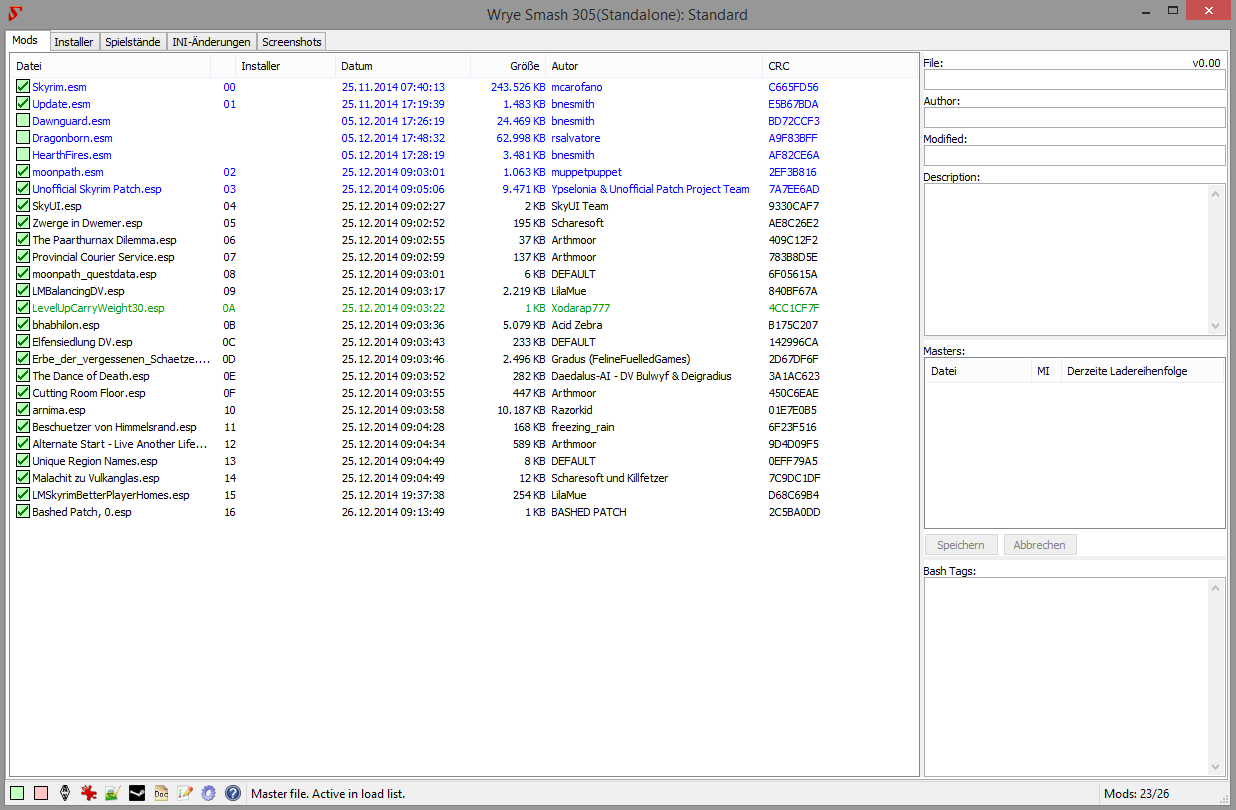Open settings with the gear icon
The height and width of the screenshot is (810, 1236).
point(208,793)
